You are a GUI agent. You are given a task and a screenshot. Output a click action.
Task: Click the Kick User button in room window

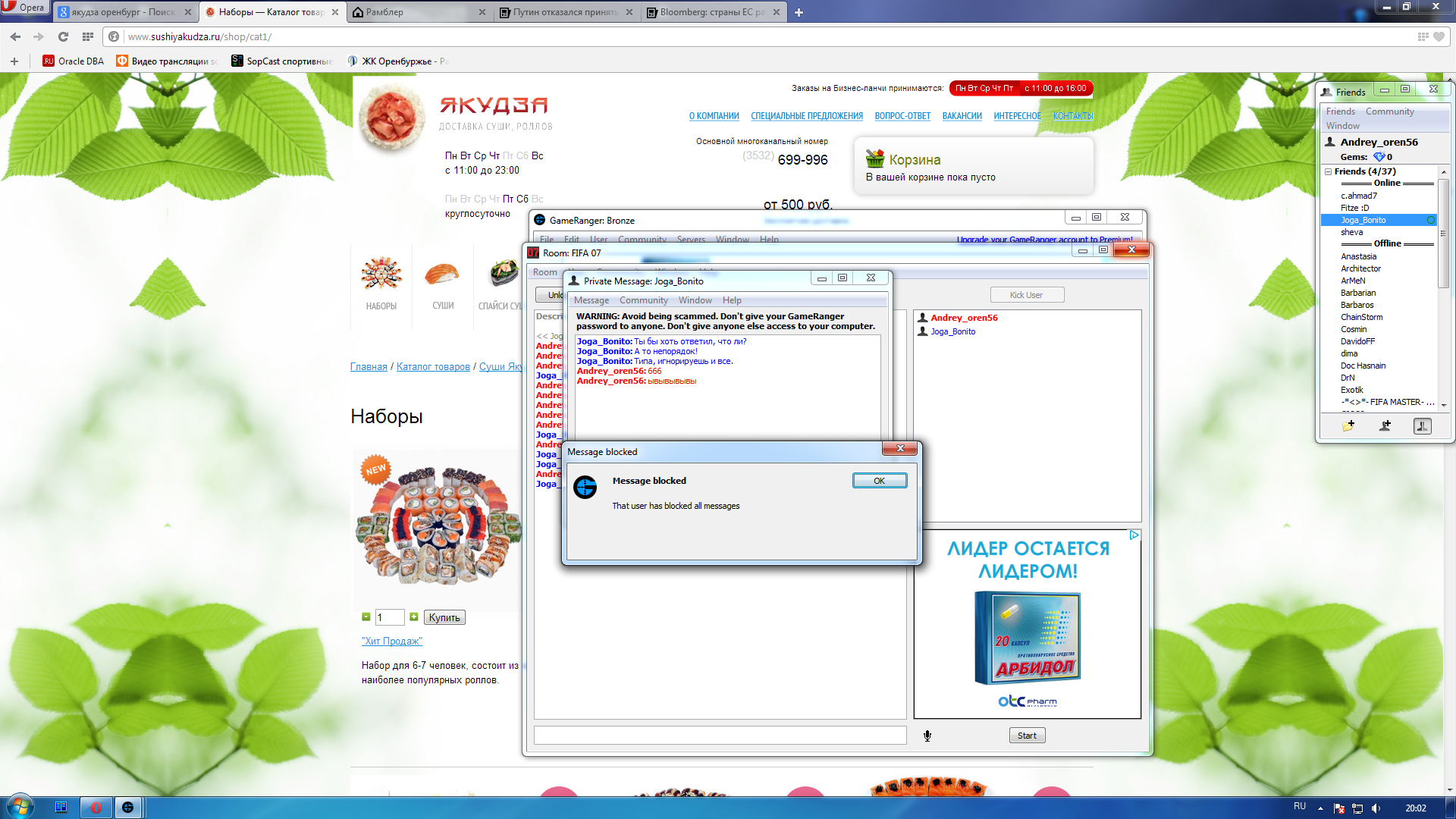(1026, 295)
